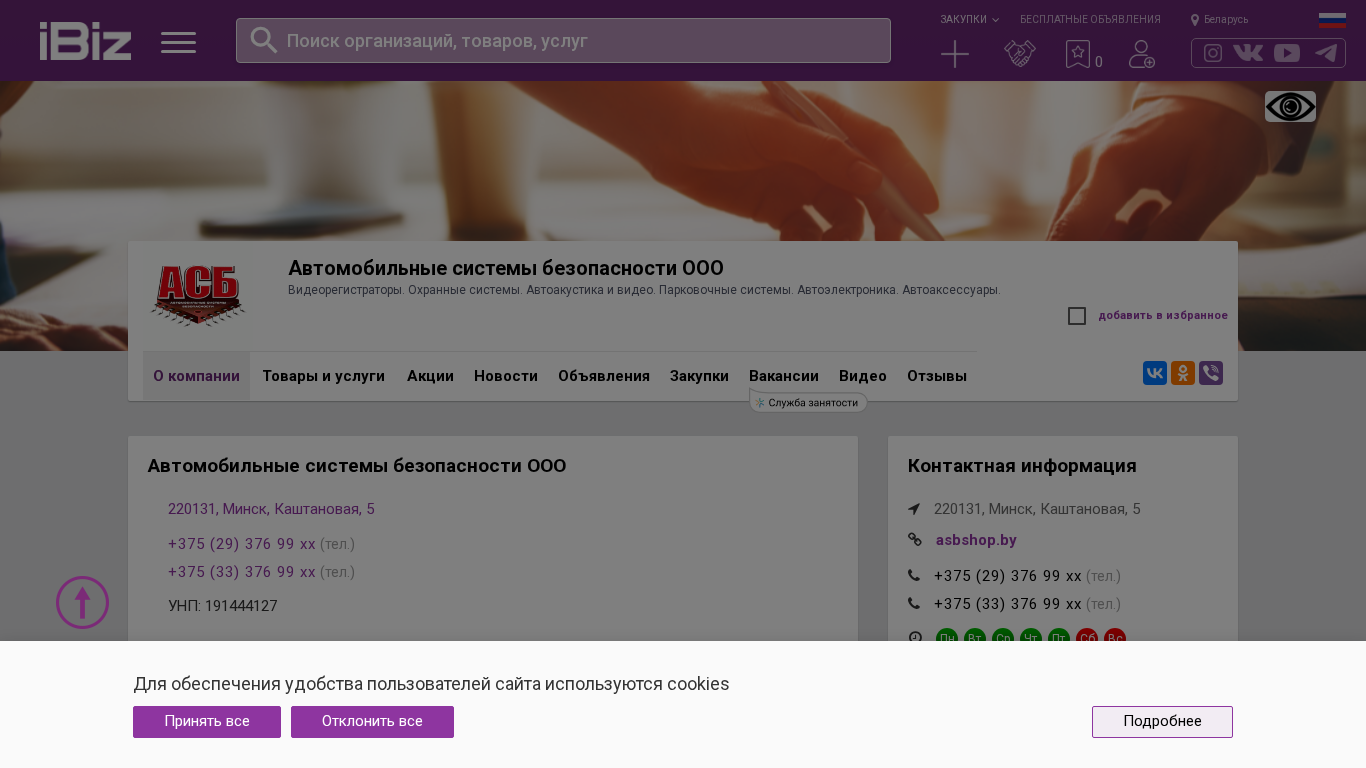Viewport: 1366px width, 768px height.
Task: Click 'Контактная информация' heading
Action: coord(1022,466)
